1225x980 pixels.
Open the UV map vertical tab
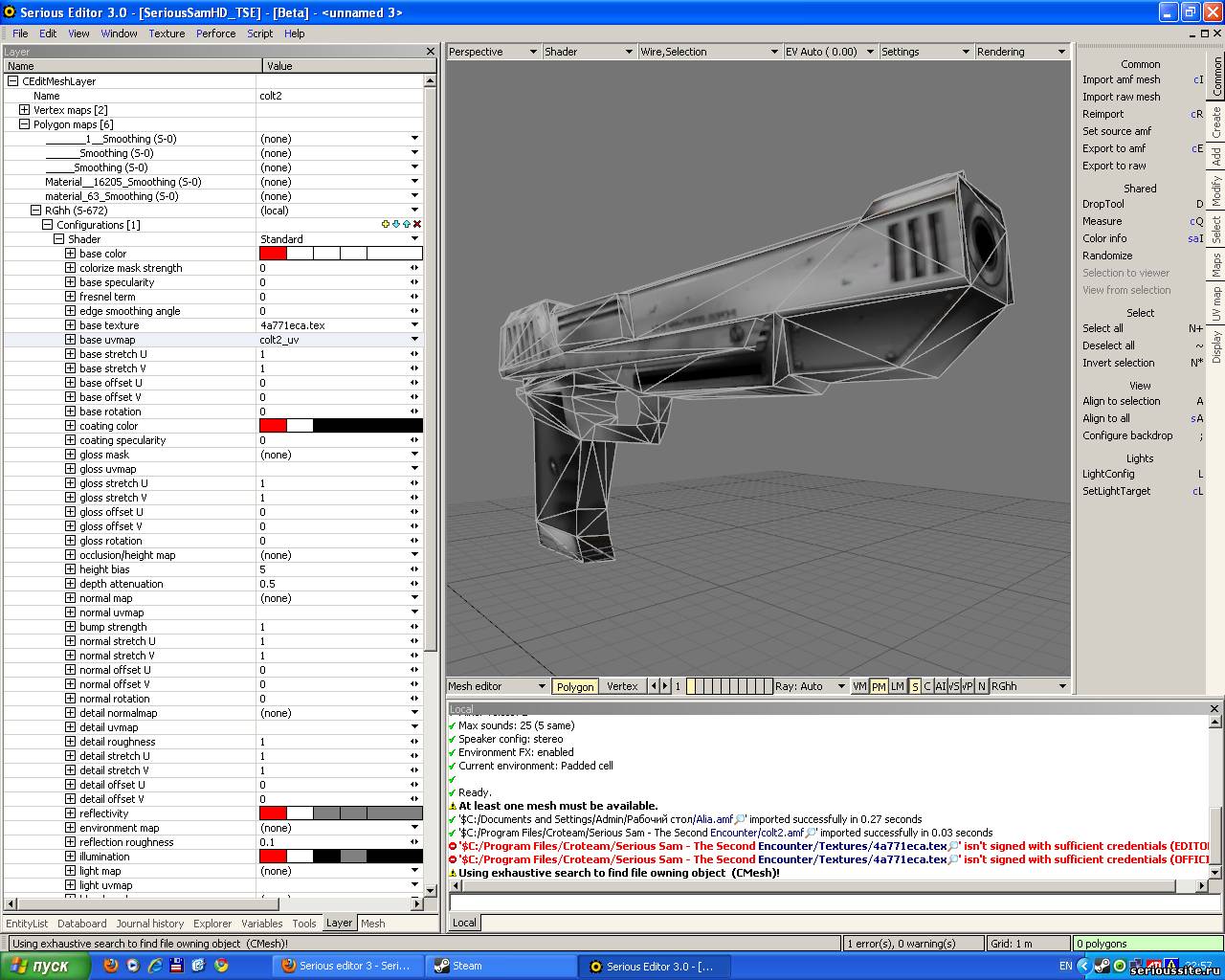pos(1216,303)
